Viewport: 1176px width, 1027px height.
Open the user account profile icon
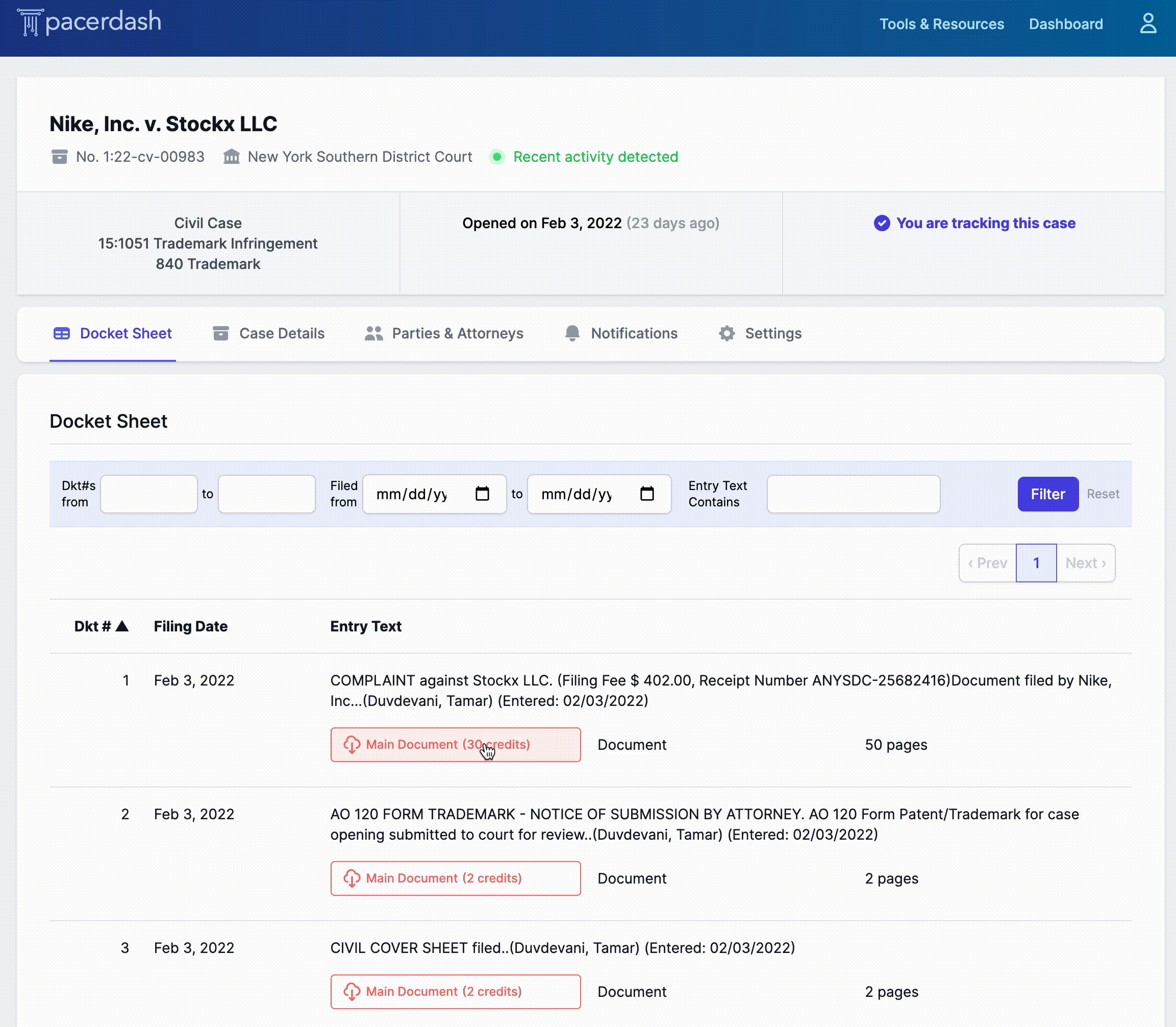[1148, 23]
